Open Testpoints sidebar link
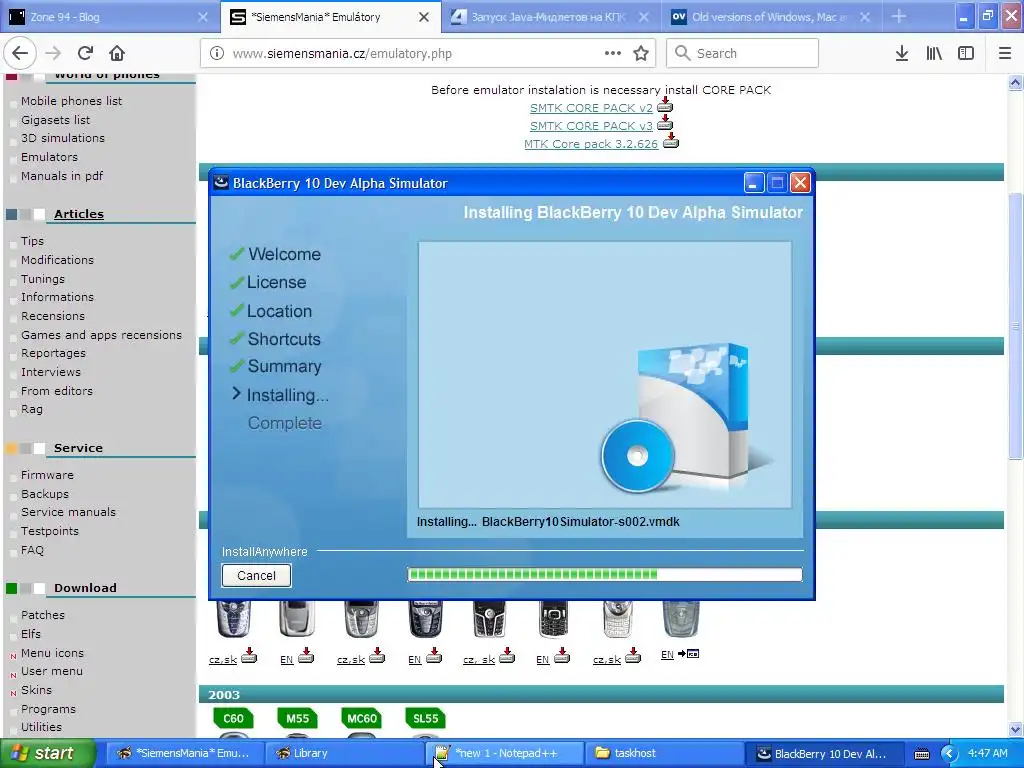This screenshot has height=768, width=1024. click(50, 531)
